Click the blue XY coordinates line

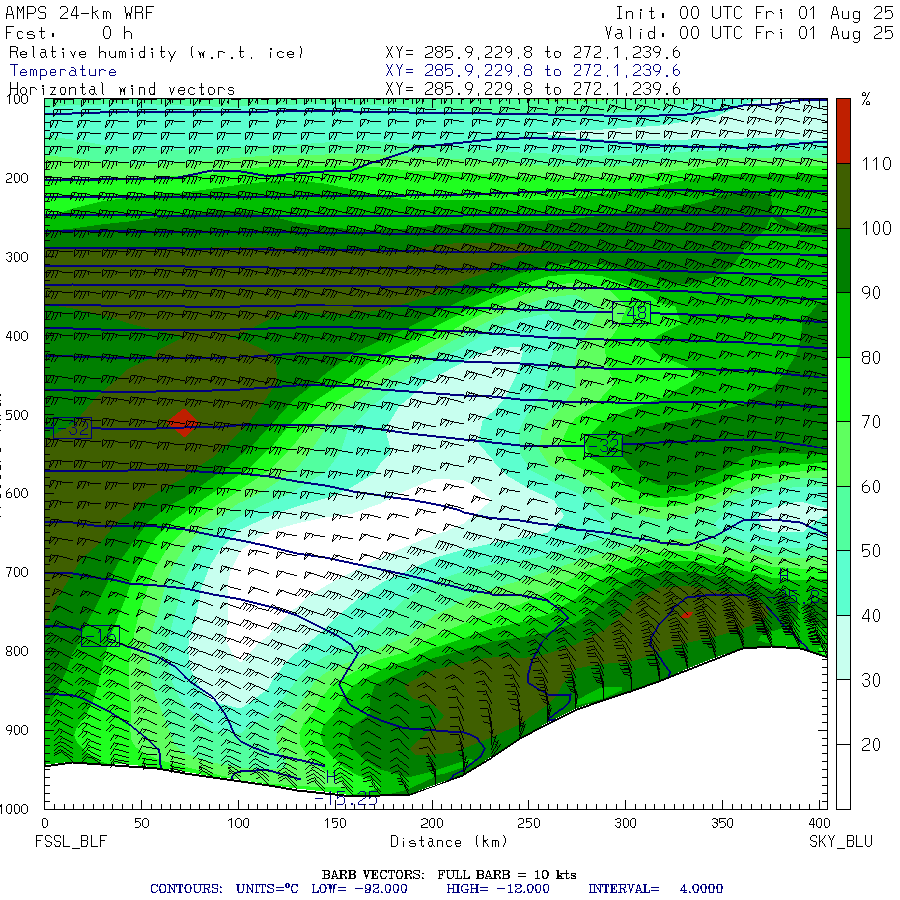(x=533, y=71)
